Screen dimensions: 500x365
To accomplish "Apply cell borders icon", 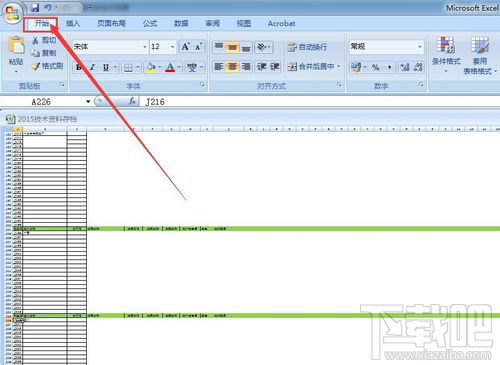I will [x=128, y=68].
